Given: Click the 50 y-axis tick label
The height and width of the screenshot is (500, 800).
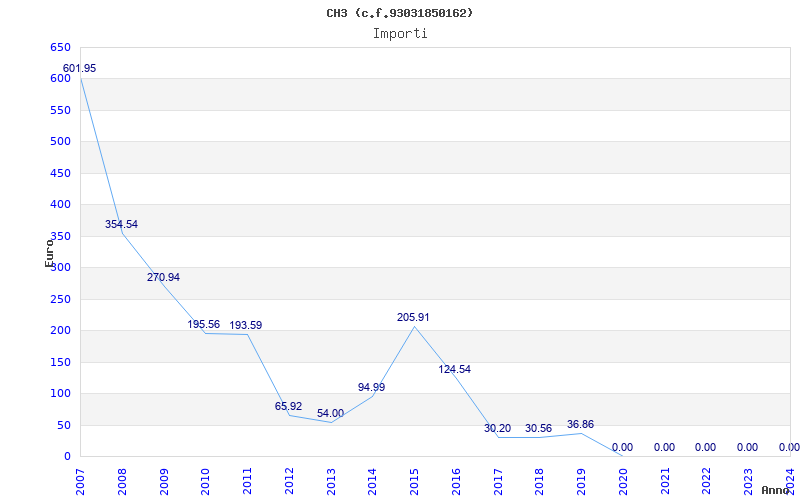Looking at the screenshot, I should [x=63, y=426].
